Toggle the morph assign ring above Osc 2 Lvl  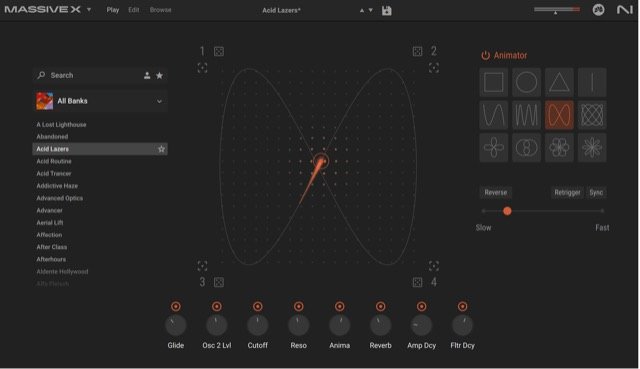click(x=217, y=307)
